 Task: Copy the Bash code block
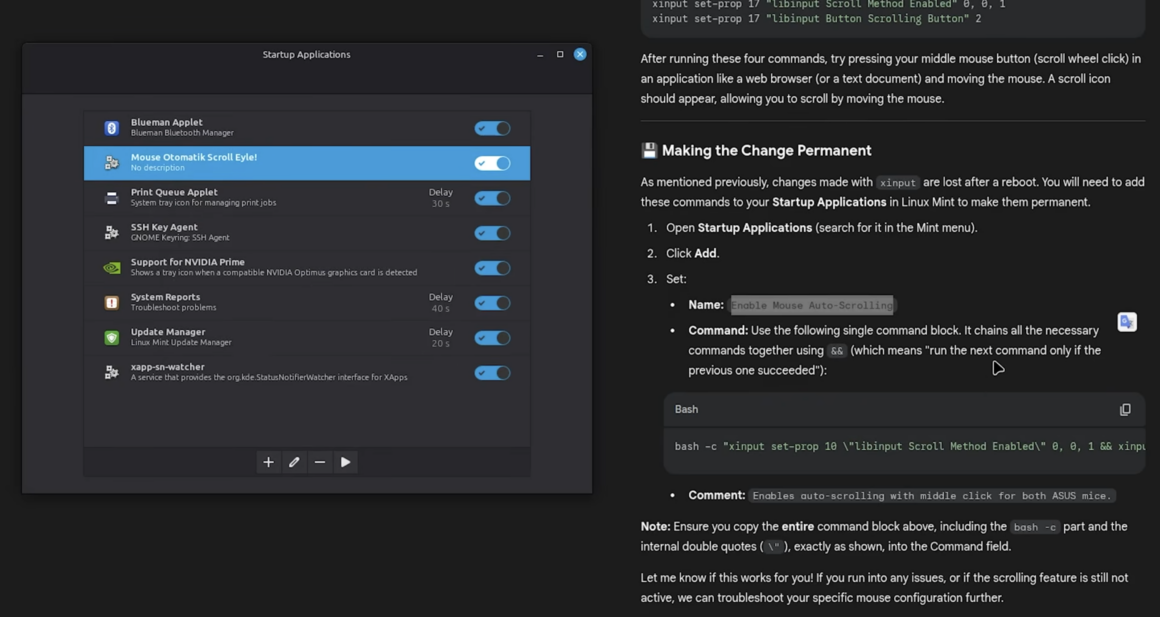1125,410
